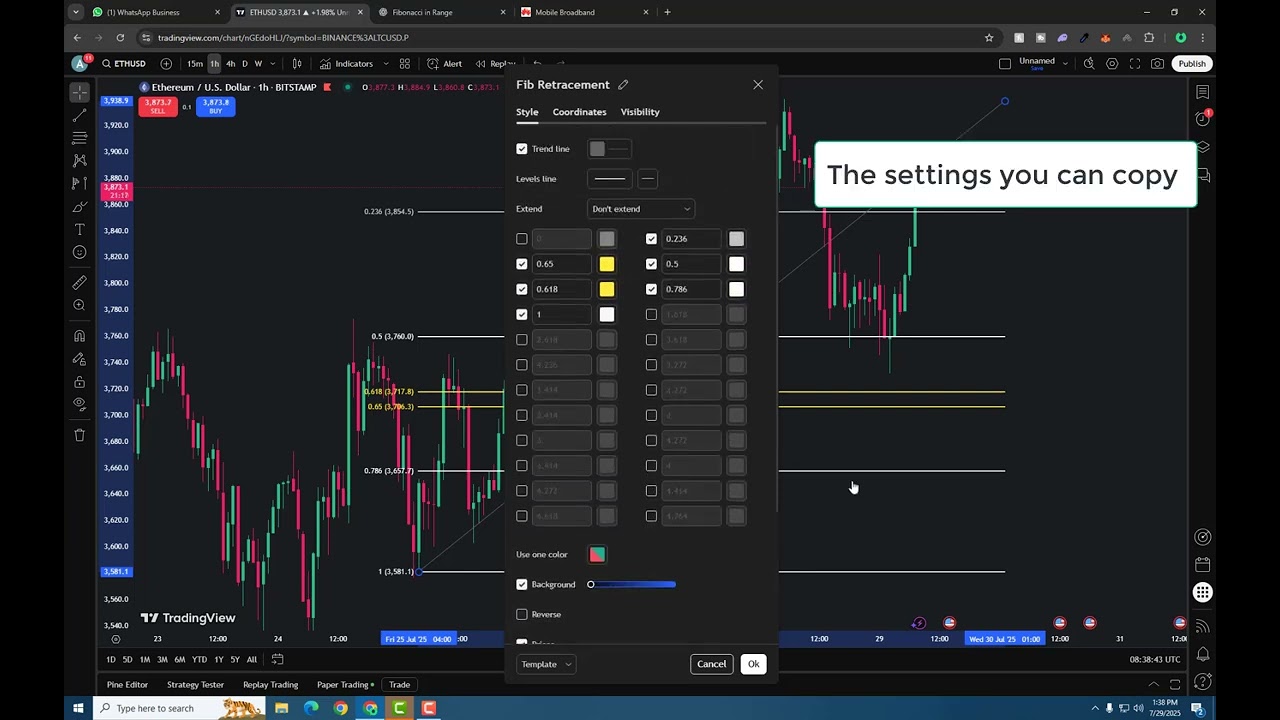
Task: Select the crosshair cursor tool
Action: [79, 92]
